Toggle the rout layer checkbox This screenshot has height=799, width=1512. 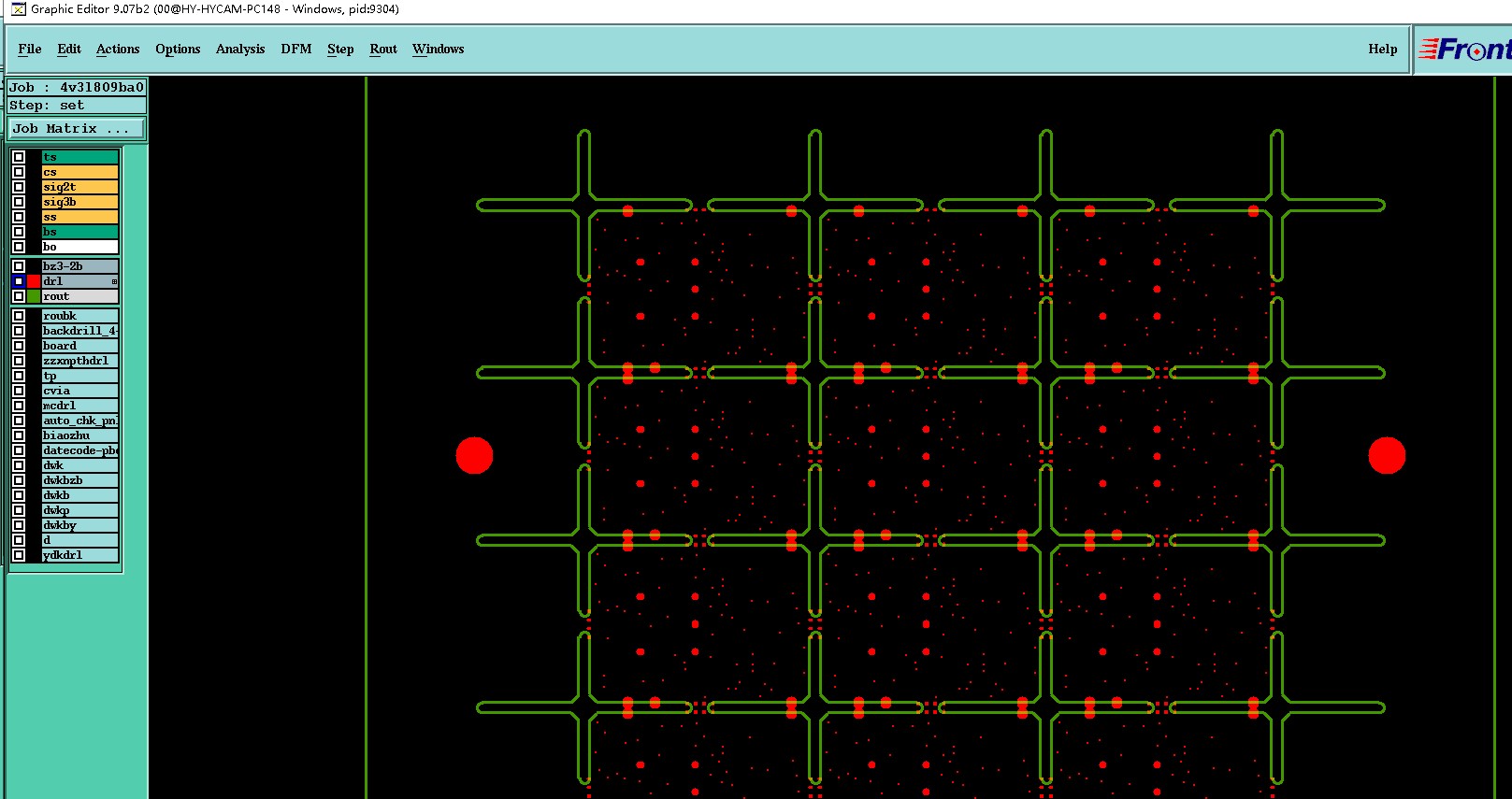click(19, 296)
